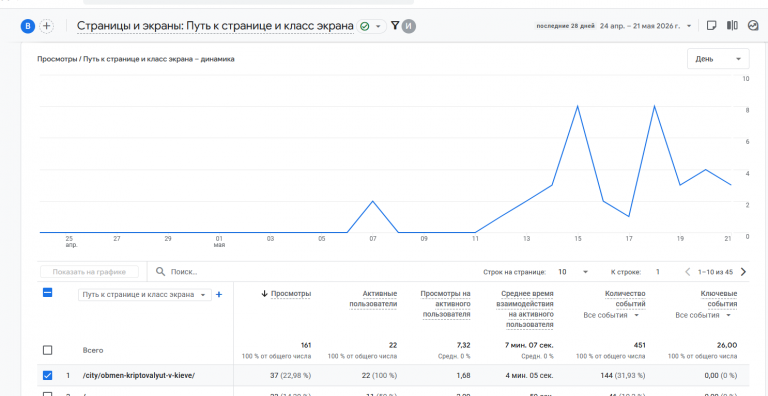
Task: Open the rows per page dropdown showing 10
Action: point(573,272)
